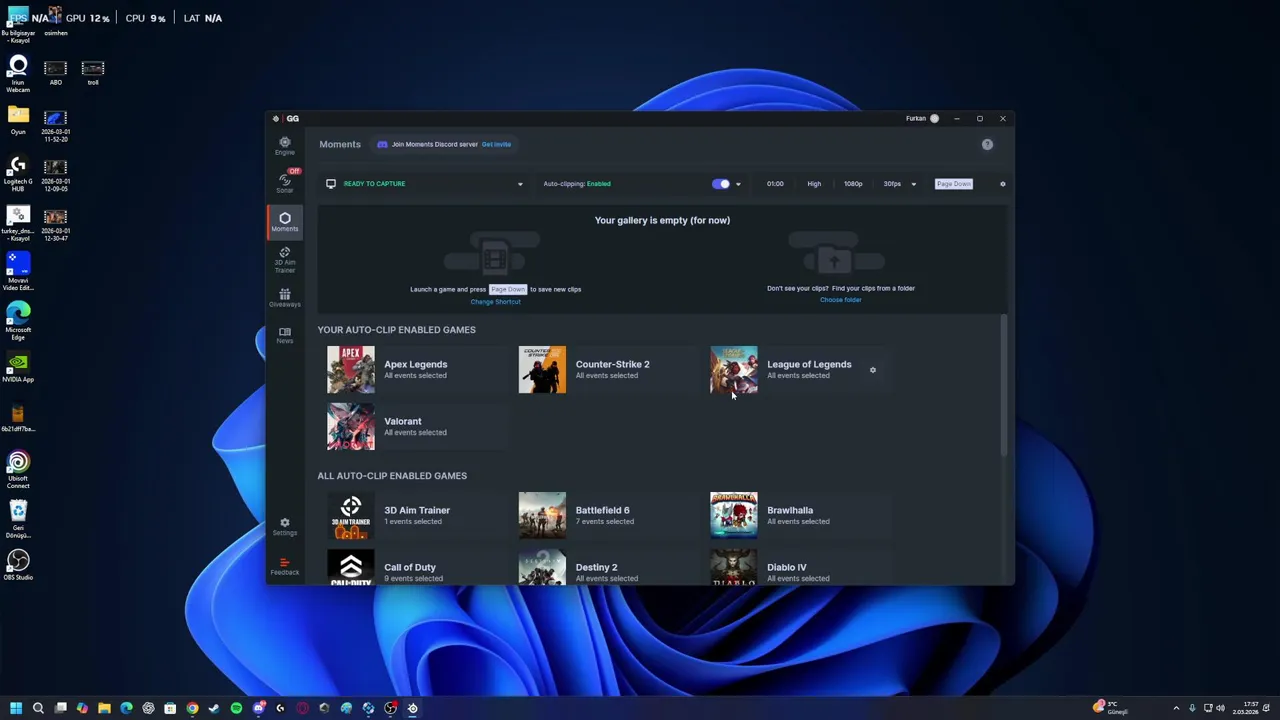Click the Irium Webcam desktop icon
Viewport: 1280px width, 720px height.
[x=18, y=75]
